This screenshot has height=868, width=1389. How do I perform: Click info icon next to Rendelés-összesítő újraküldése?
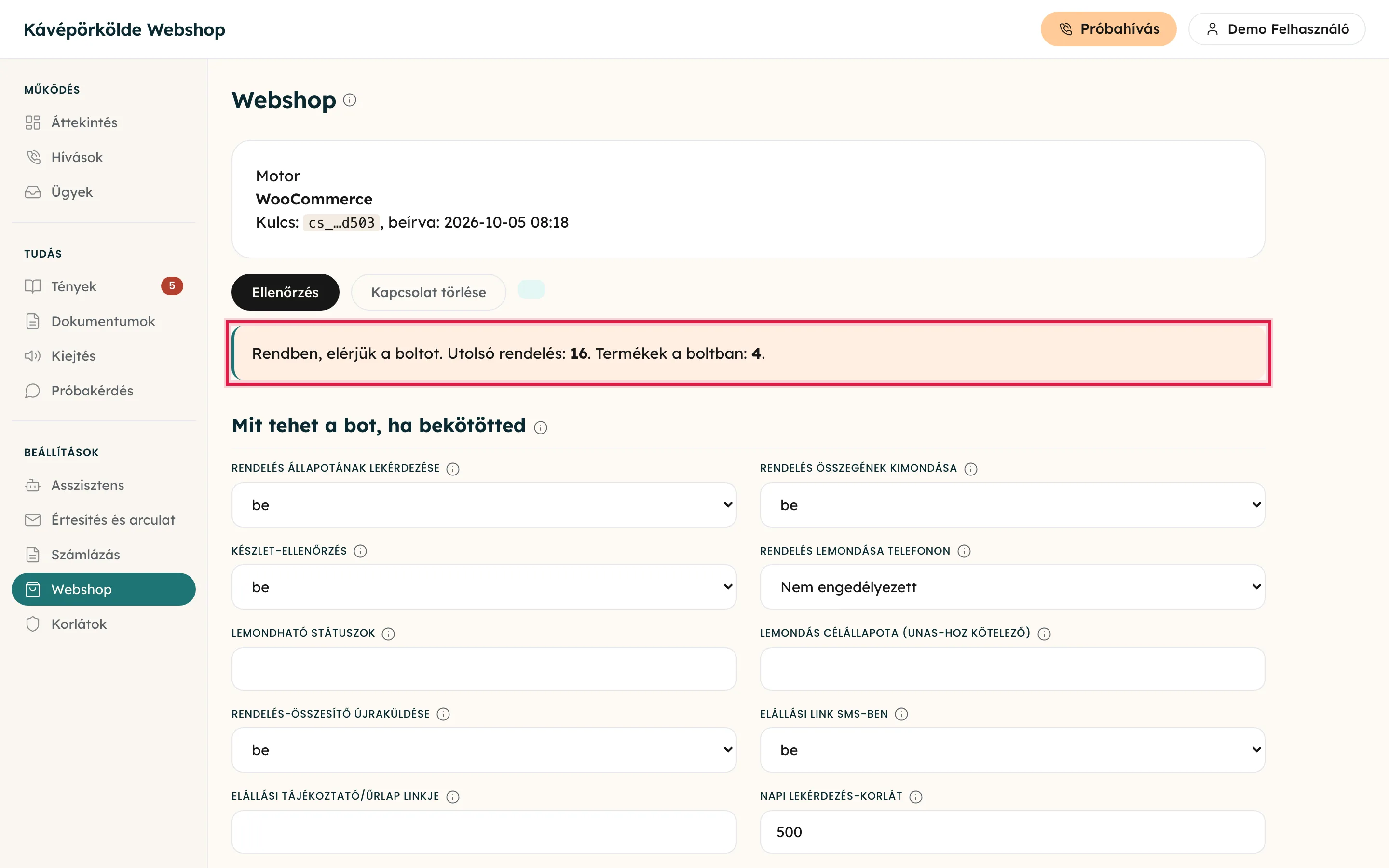443,714
